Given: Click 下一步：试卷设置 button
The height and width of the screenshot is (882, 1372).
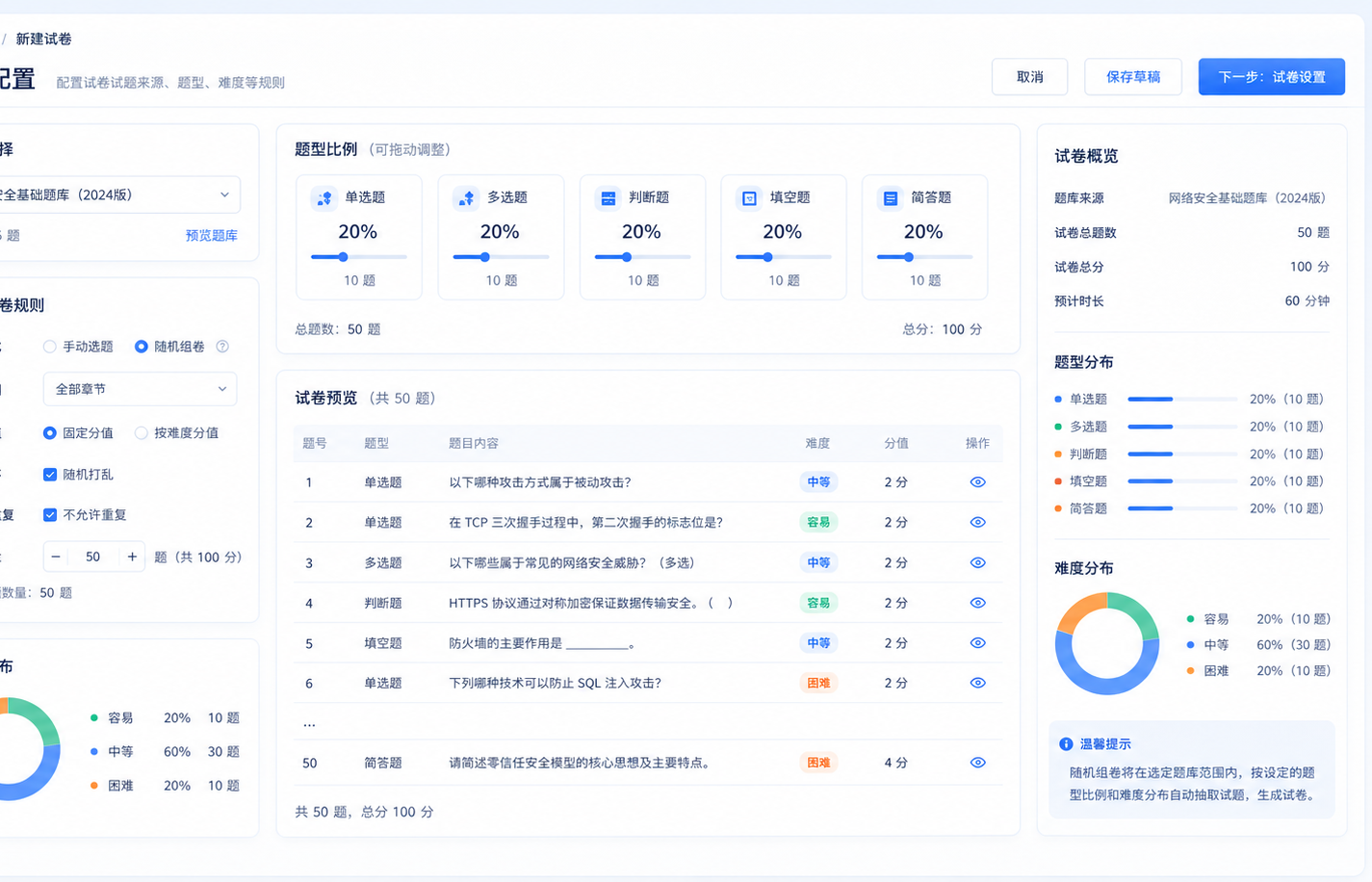Looking at the screenshot, I should click(1272, 77).
